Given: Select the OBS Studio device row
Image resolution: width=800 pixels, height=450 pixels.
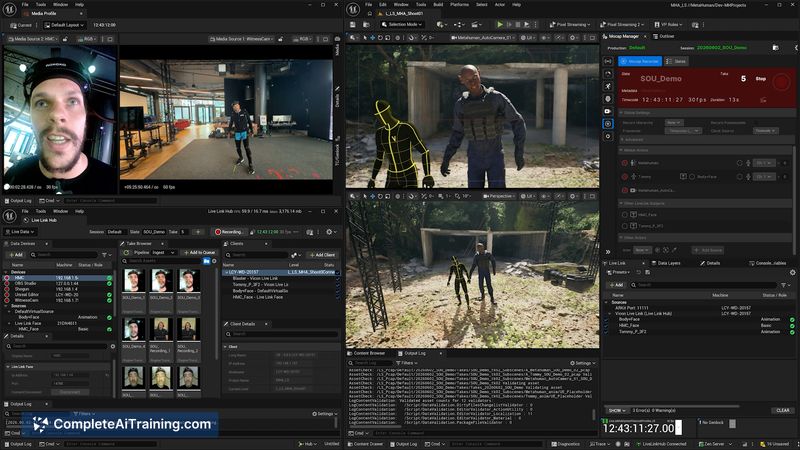Looking at the screenshot, I should pyautogui.click(x=59, y=283).
